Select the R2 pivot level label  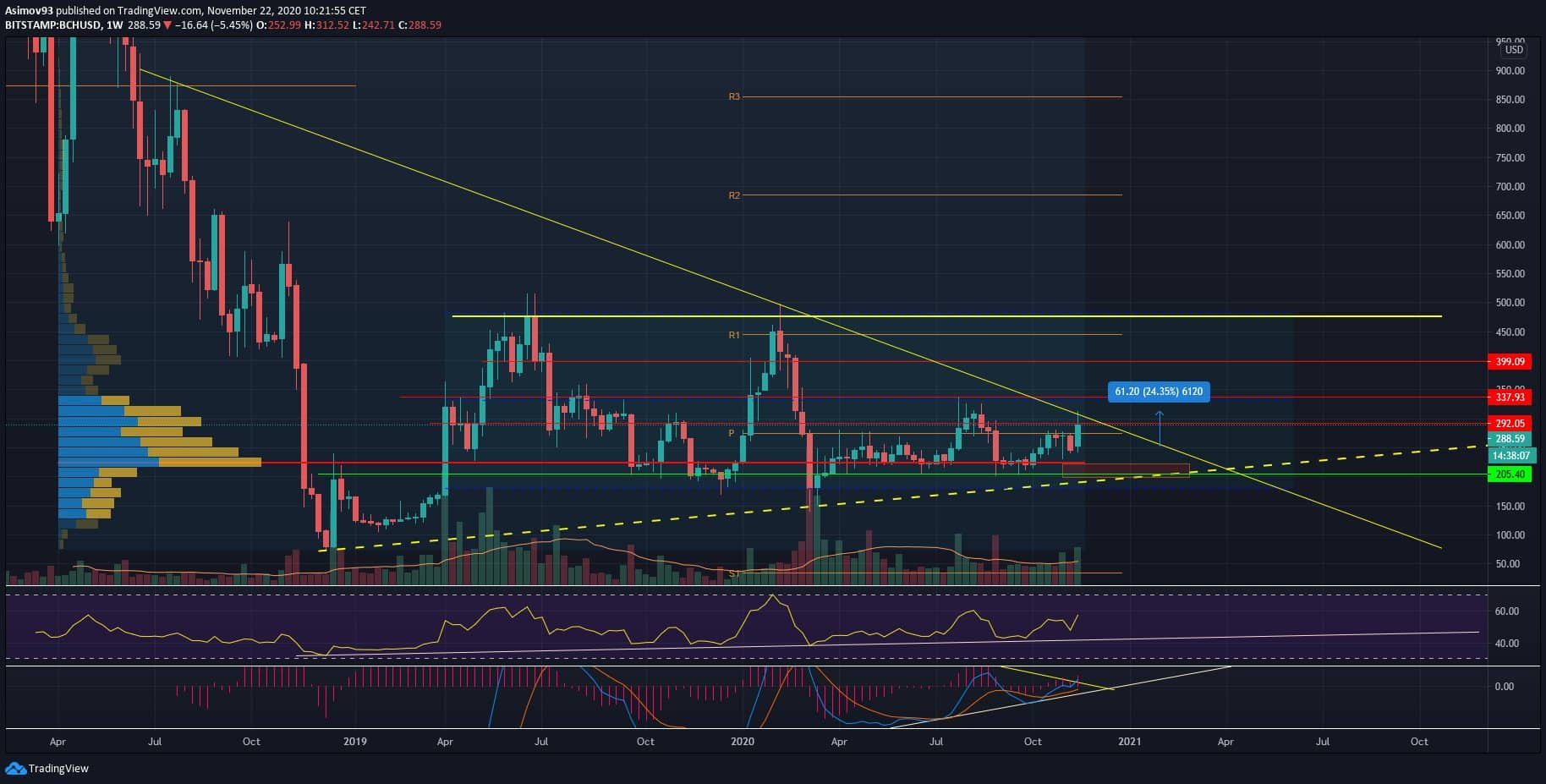click(733, 195)
